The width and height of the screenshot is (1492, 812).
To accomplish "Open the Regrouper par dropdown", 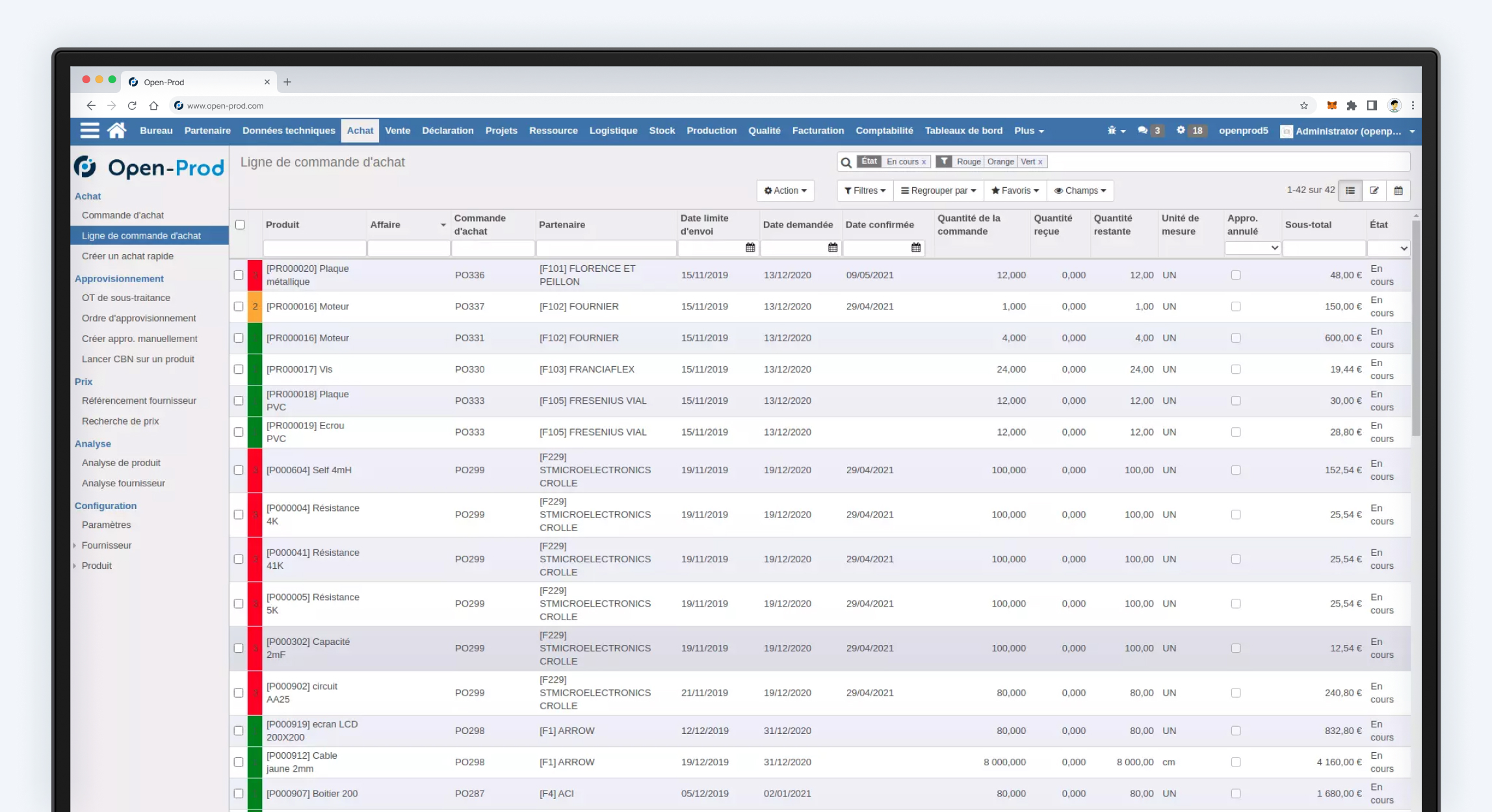I will (x=938, y=190).
